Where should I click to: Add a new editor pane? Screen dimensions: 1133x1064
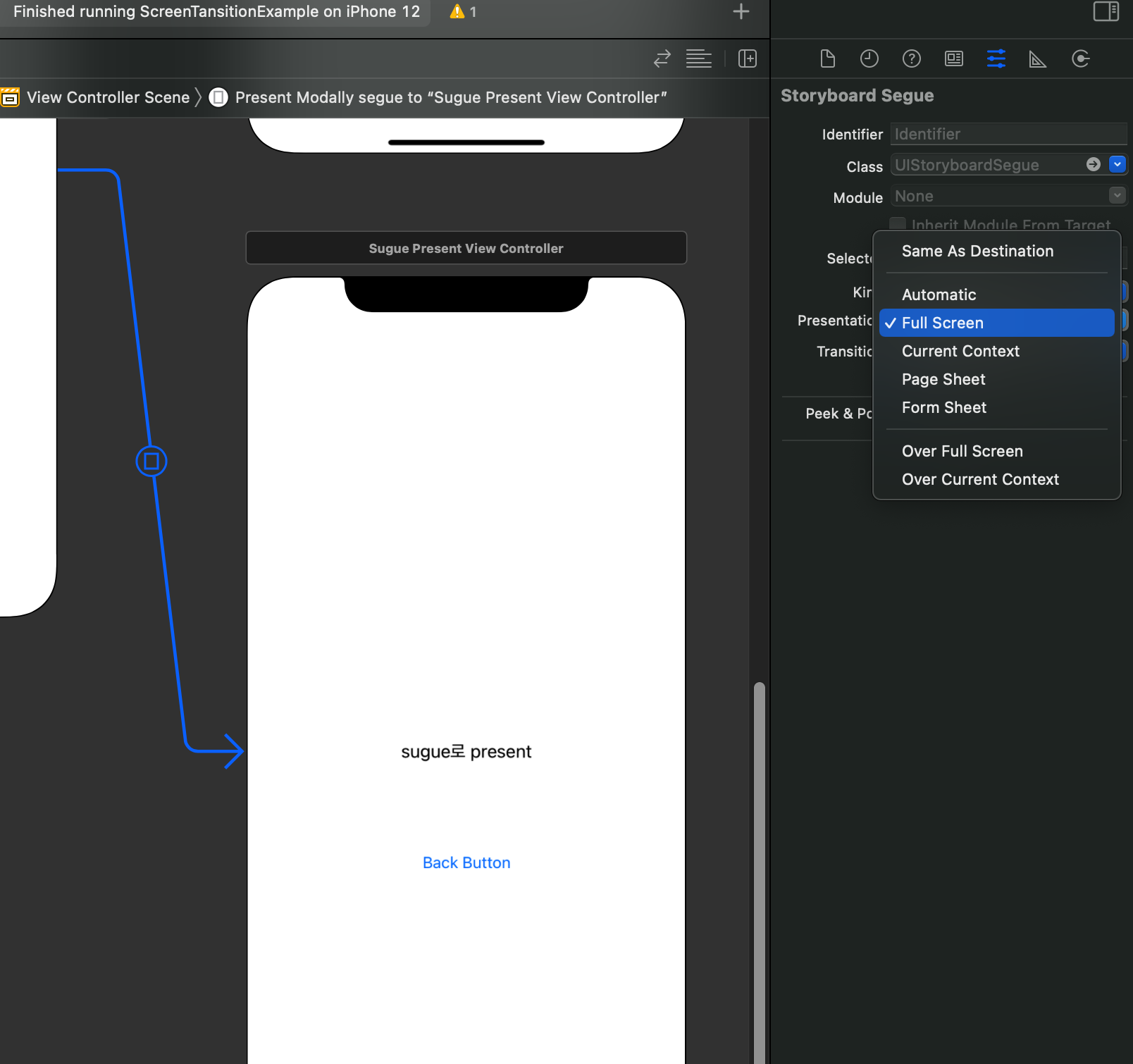(x=748, y=58)
